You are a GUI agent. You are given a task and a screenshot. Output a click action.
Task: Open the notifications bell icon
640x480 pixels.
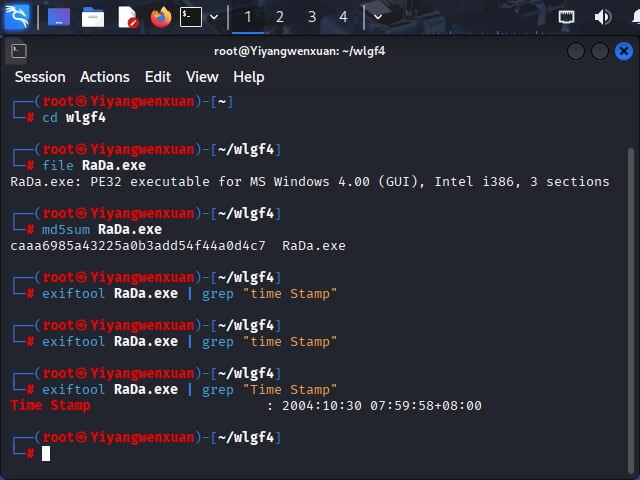(x=636, y=17)
